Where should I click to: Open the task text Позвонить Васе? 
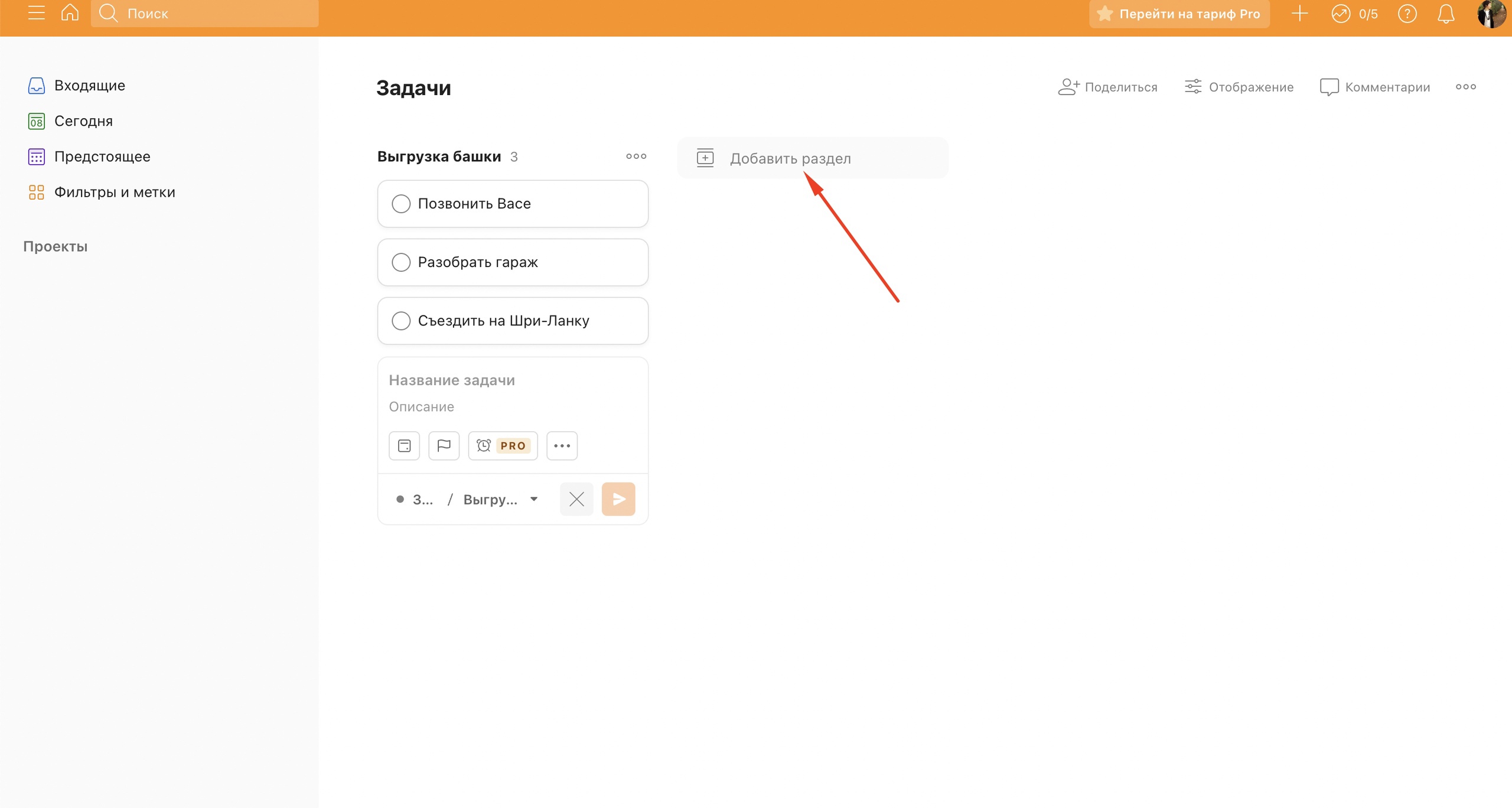[x=474, y=204]
